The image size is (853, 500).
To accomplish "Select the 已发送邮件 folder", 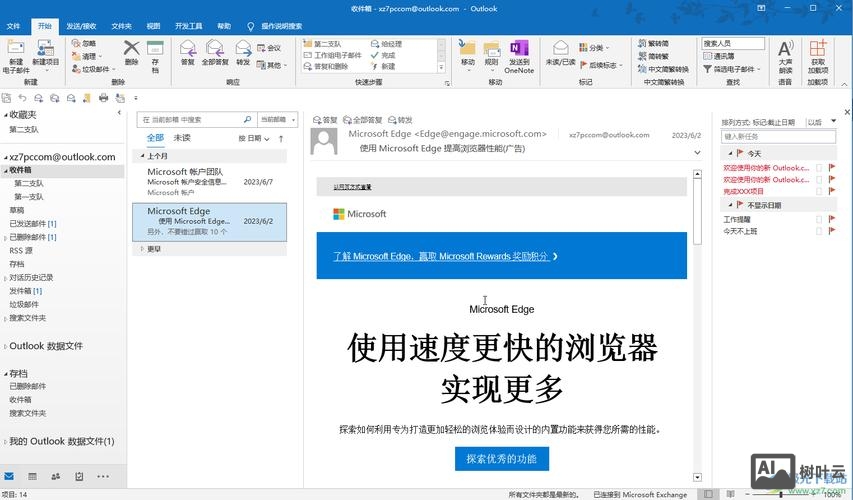I will [x=33, y=224].
